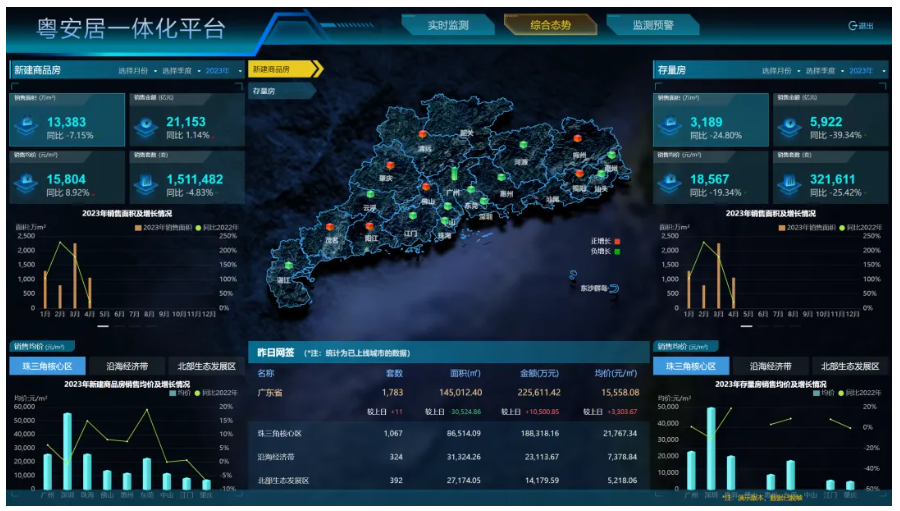Viewport: 900px width, 511px height.
Task: Select 北部生态发展区 under right 销售均价
Action: coord(850,366)
